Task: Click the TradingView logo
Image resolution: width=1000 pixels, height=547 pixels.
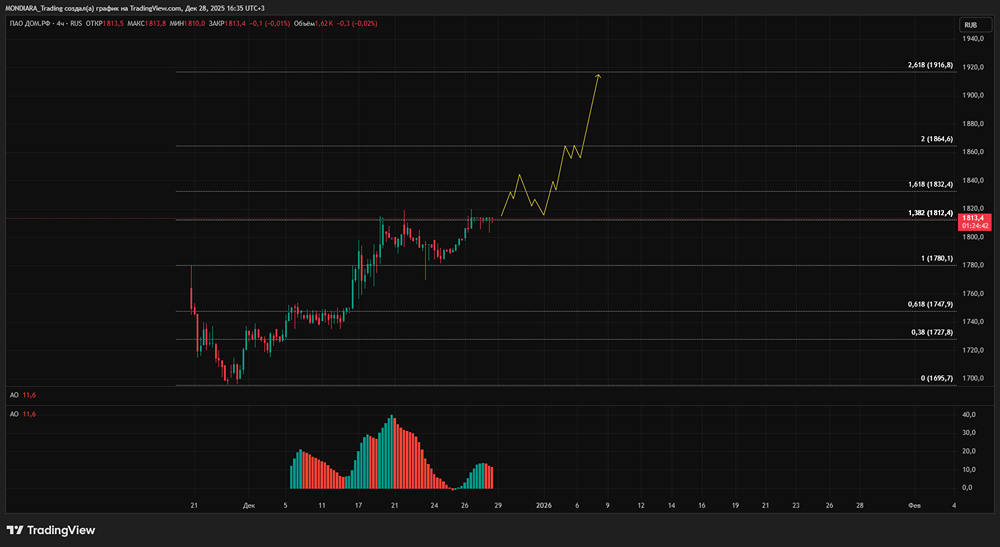Action: click(51, 530)
